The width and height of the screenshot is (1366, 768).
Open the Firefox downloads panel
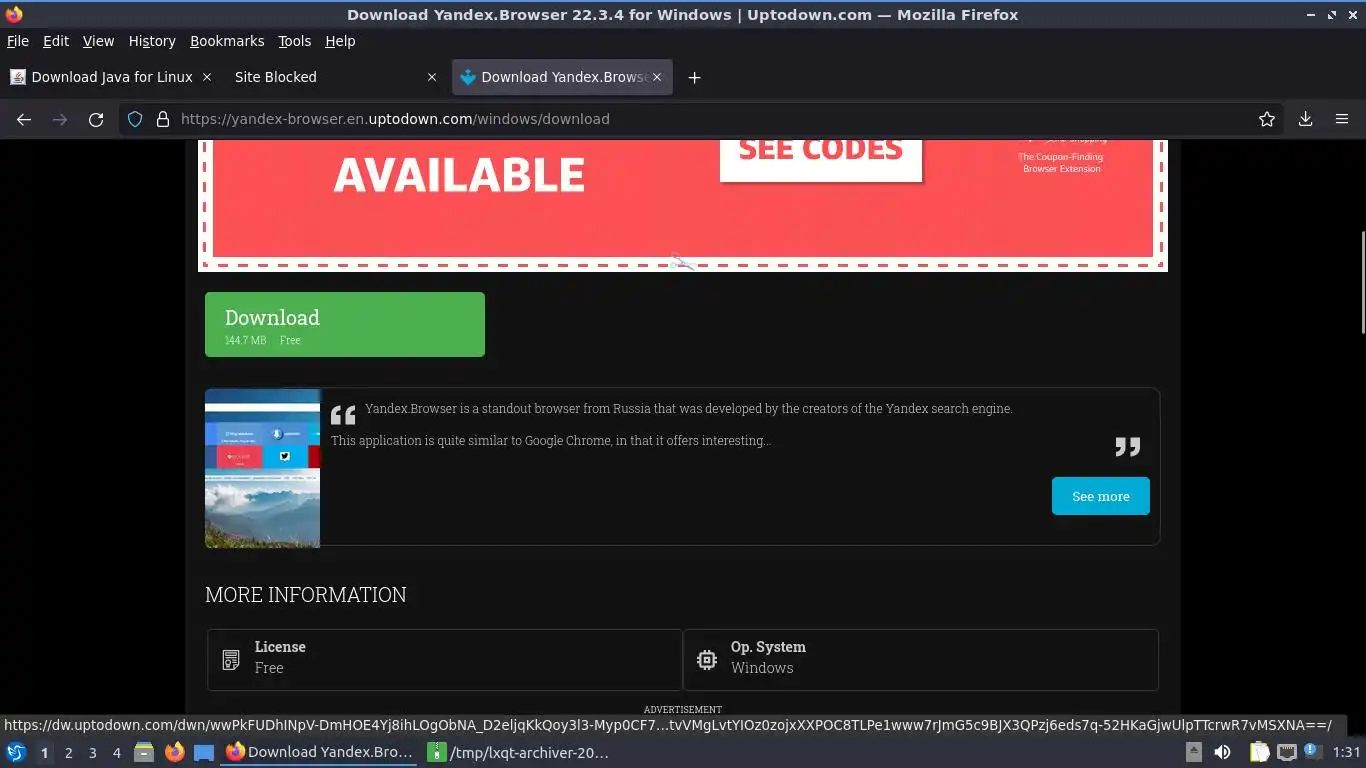point(1305,119)
